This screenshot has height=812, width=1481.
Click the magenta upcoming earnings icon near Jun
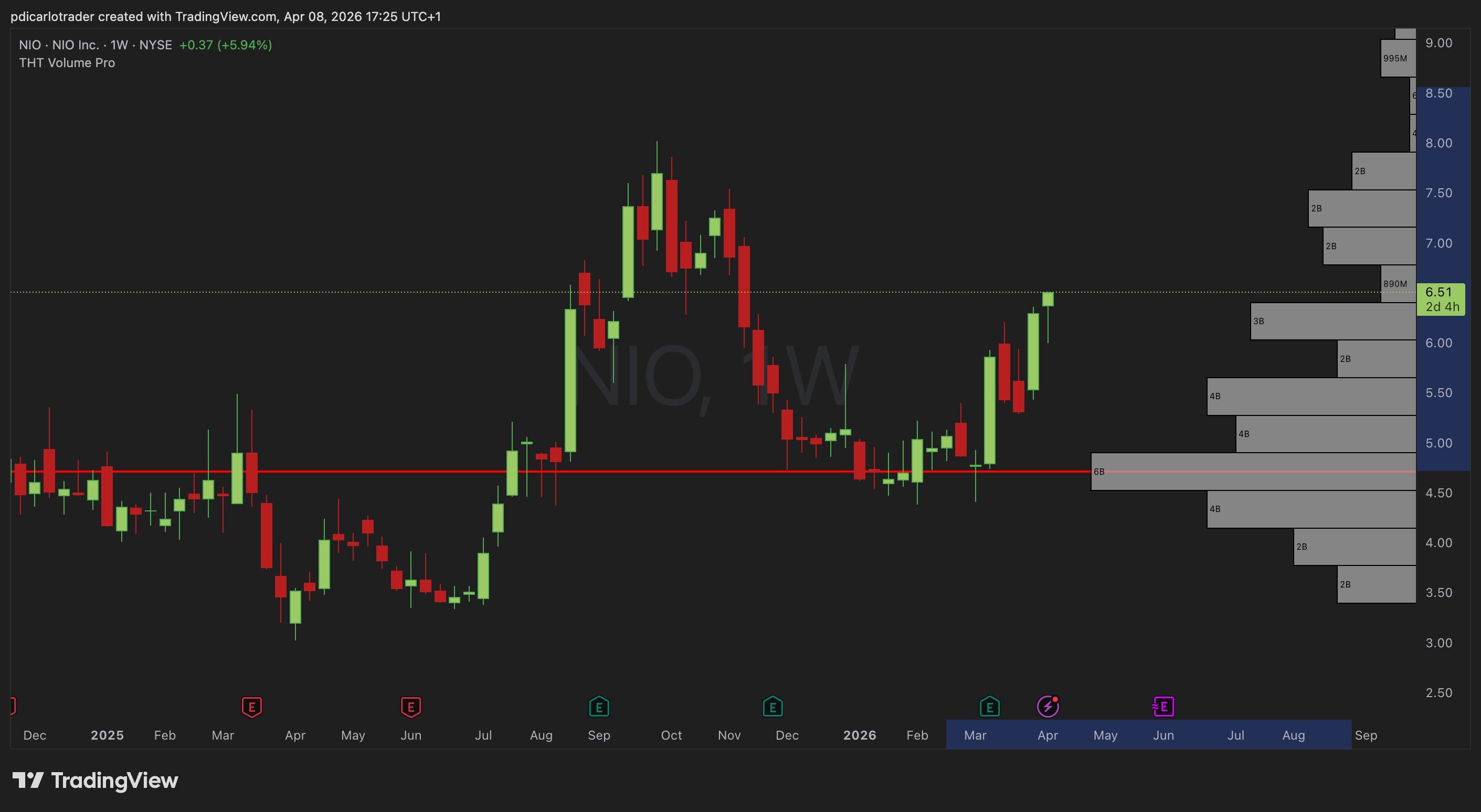click(x=1163, y=706)
